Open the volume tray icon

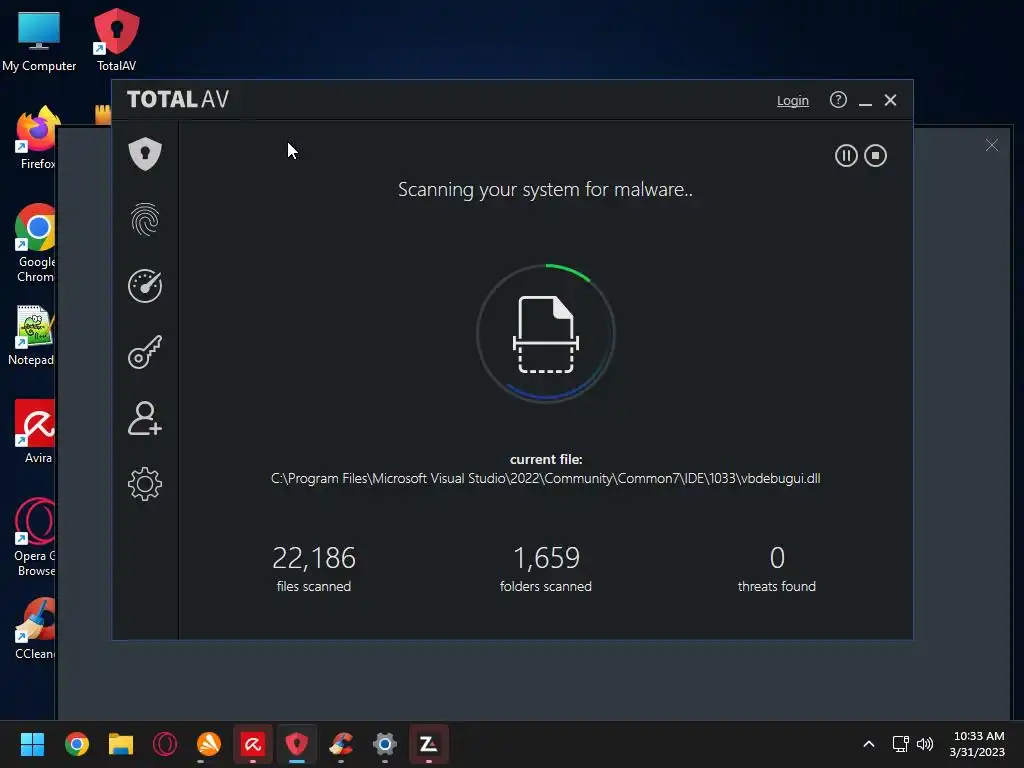(x=925, y=744)
